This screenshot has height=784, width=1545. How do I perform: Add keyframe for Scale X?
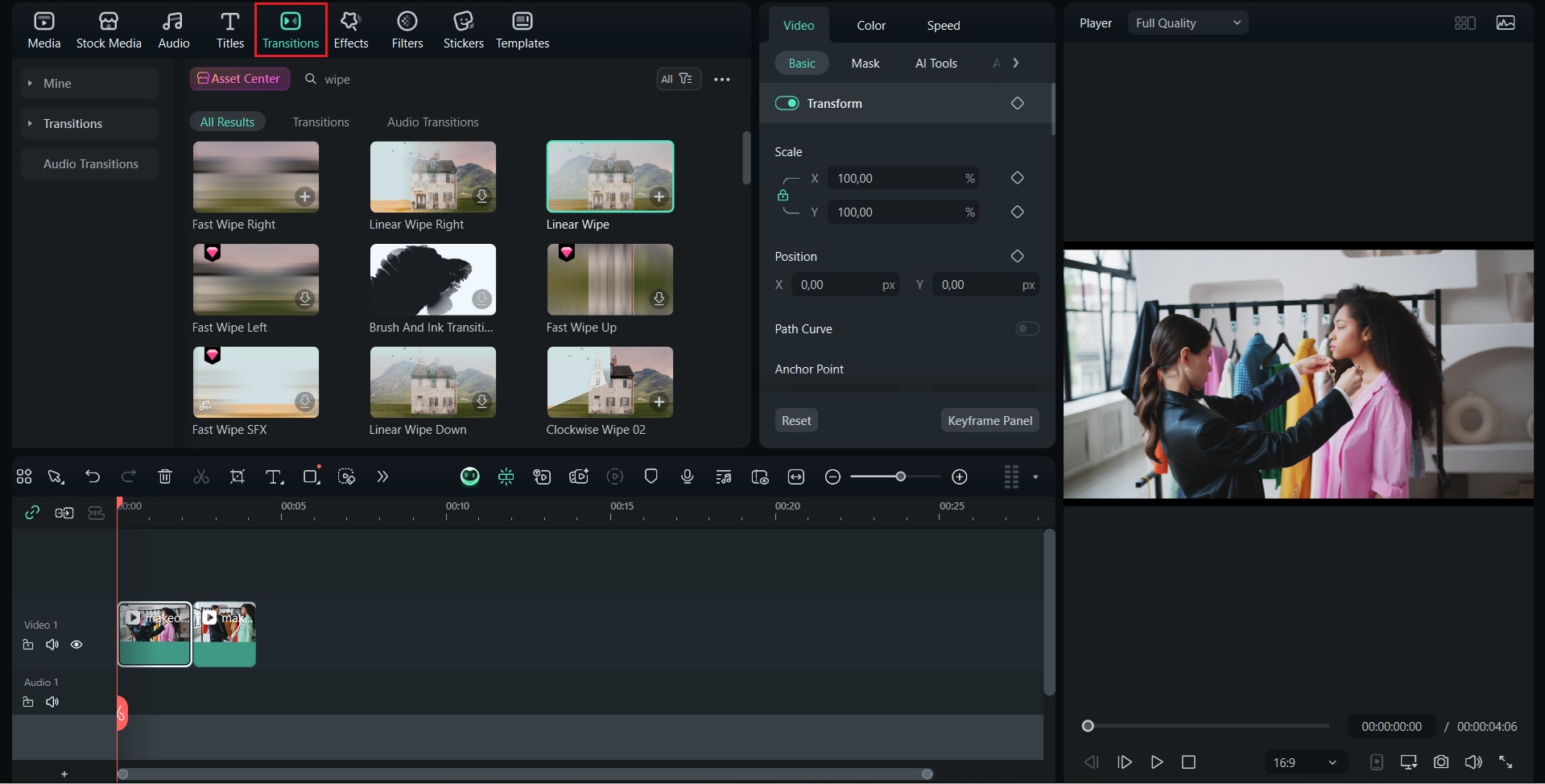click(1017, 178)
